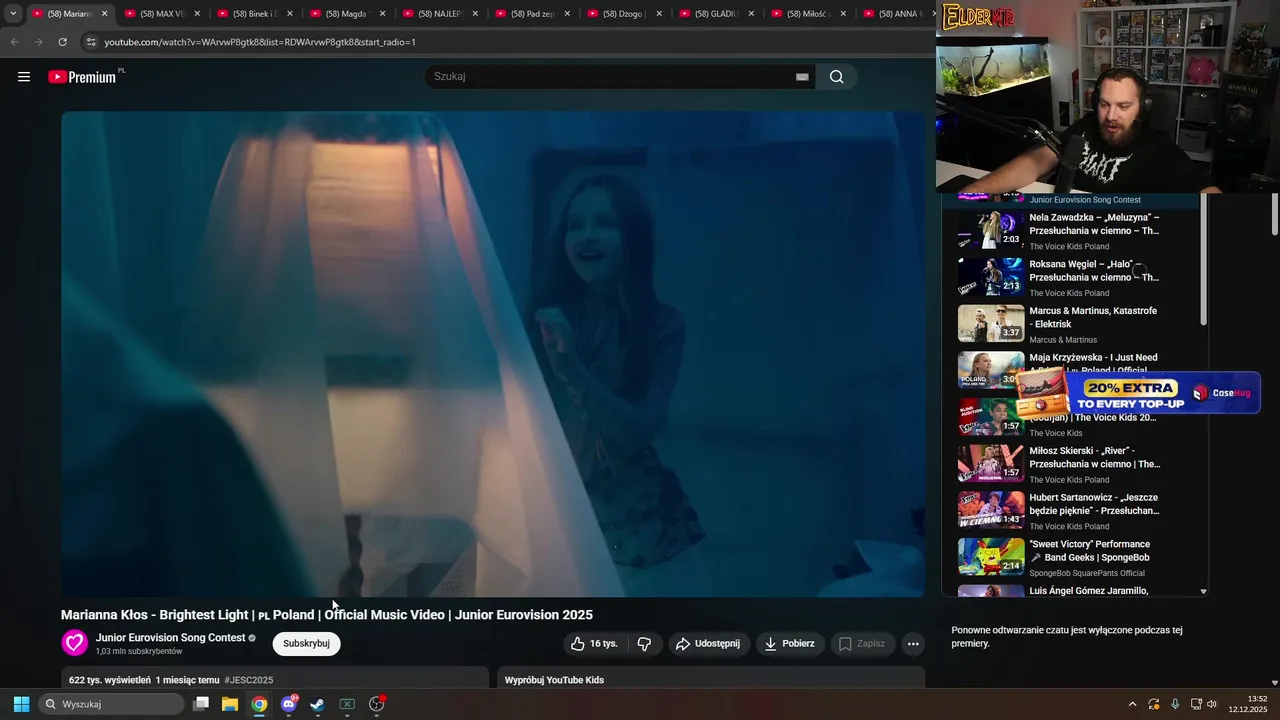1280x720 pixels.
Task: Open the network icon in the system tray
Action: tap(1195, 704)
